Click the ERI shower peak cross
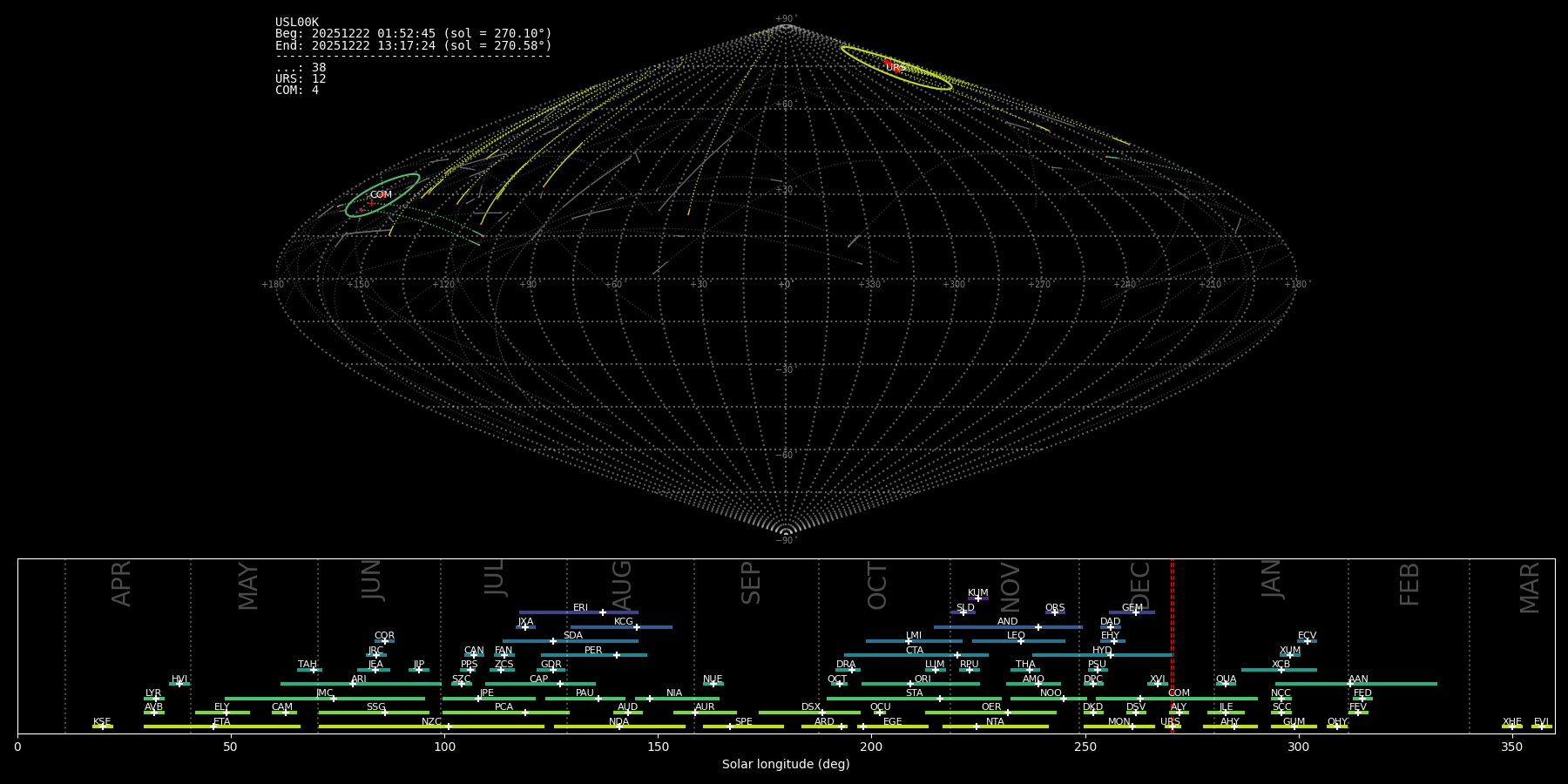Image resolution: width=1568 pixels, height=784 pixels. tap(603, 612)
